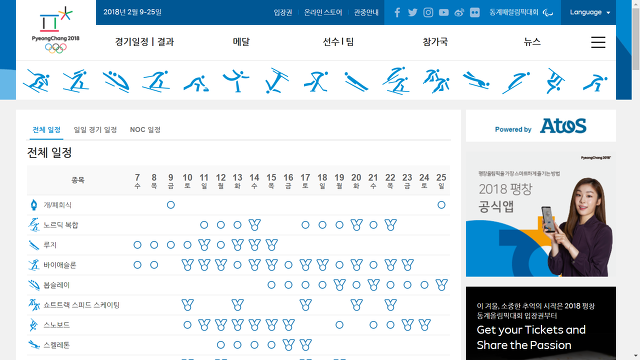Follow the 온라인스토어 link
Screen dimensions: 640x360
[x=323, y=12]
